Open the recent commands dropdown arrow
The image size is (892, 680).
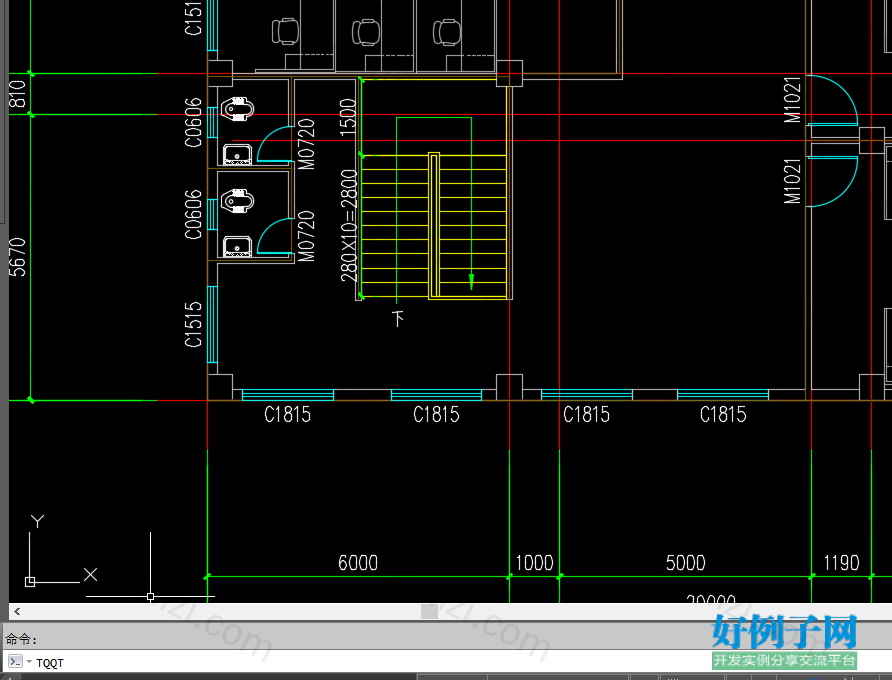(29, 662)
